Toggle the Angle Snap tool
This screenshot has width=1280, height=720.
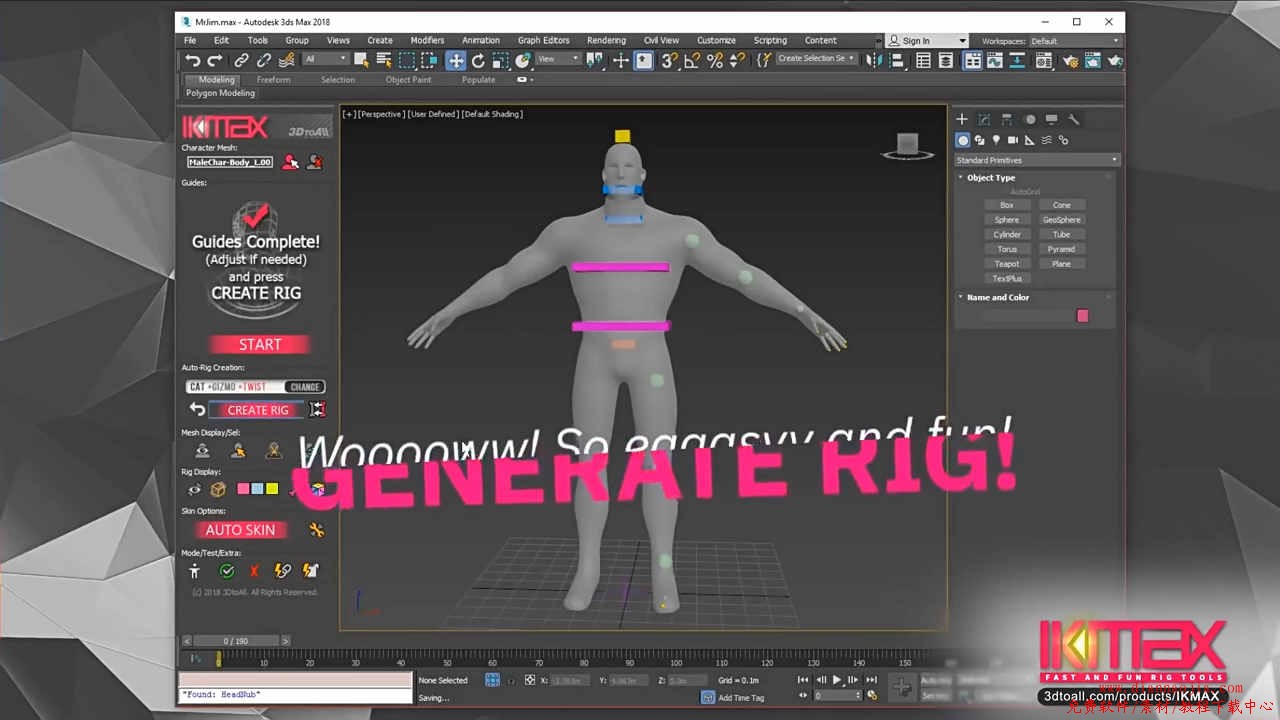pyautogui.click(x=692, y=60)
